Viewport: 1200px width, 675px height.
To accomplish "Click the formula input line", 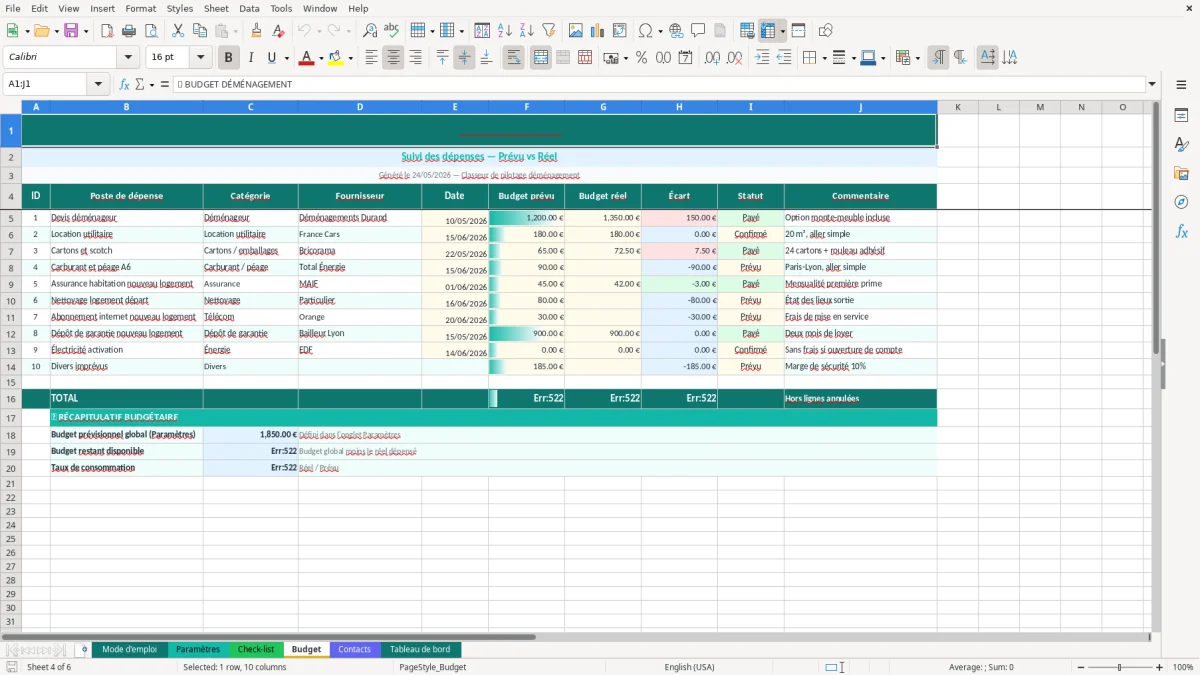I will click(659, 84).
